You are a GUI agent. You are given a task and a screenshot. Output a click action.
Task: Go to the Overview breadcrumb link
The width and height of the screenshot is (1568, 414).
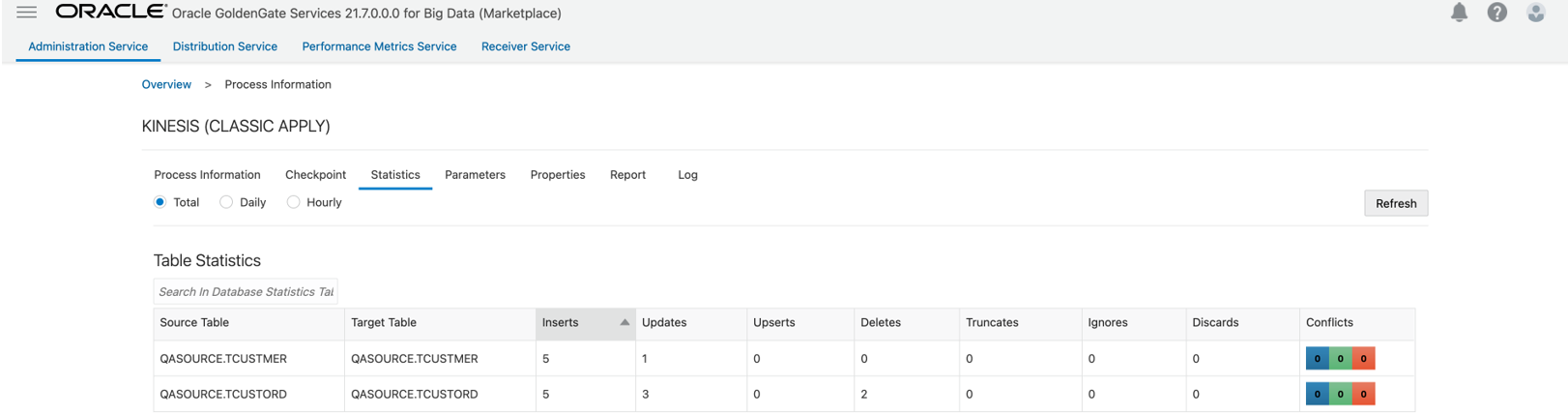tap(166, 84)
